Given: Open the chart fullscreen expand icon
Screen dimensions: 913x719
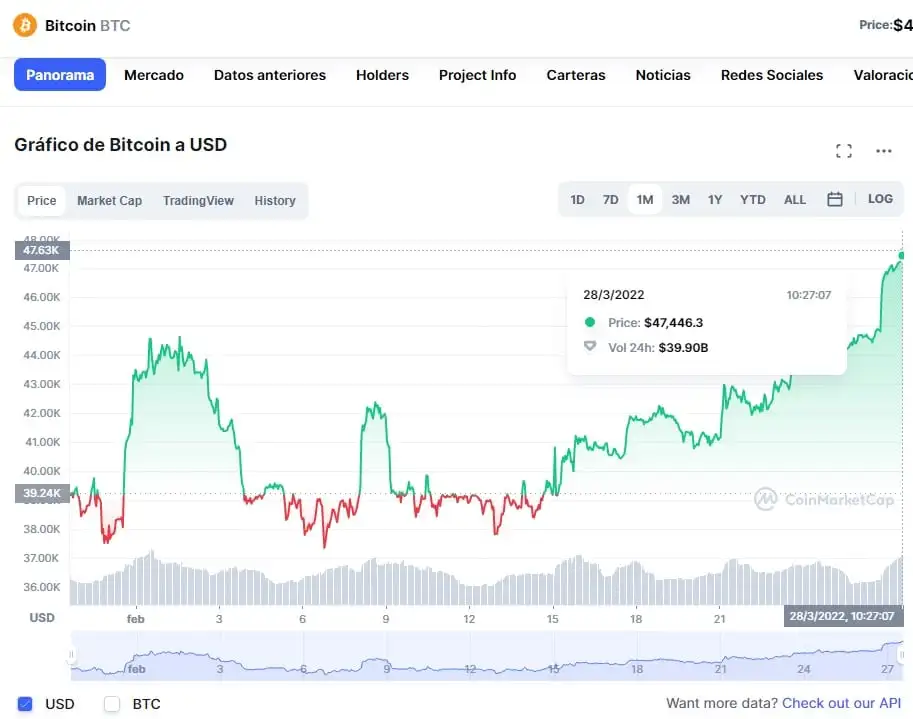Looking at the screenshot, I should pos(843,150).
